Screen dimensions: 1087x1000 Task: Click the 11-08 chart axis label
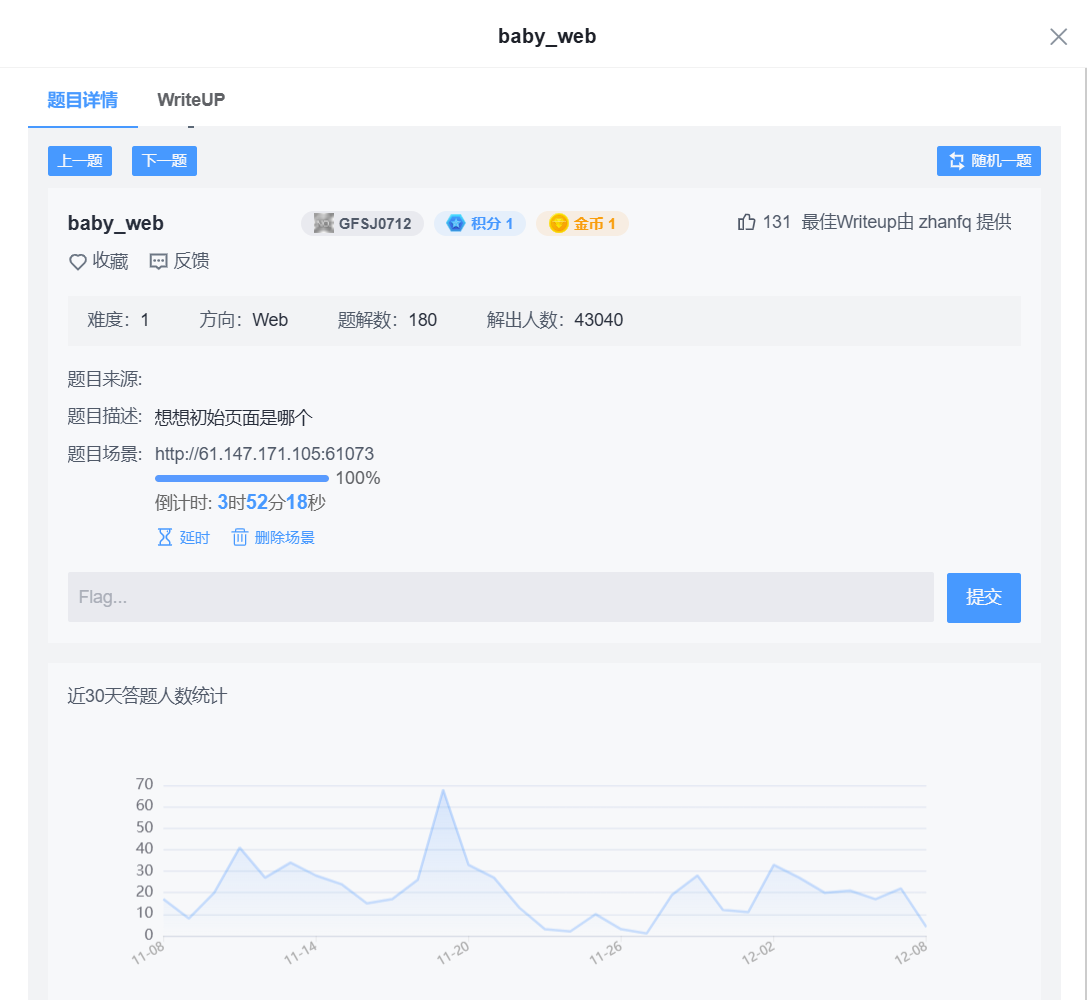[148, 954]
